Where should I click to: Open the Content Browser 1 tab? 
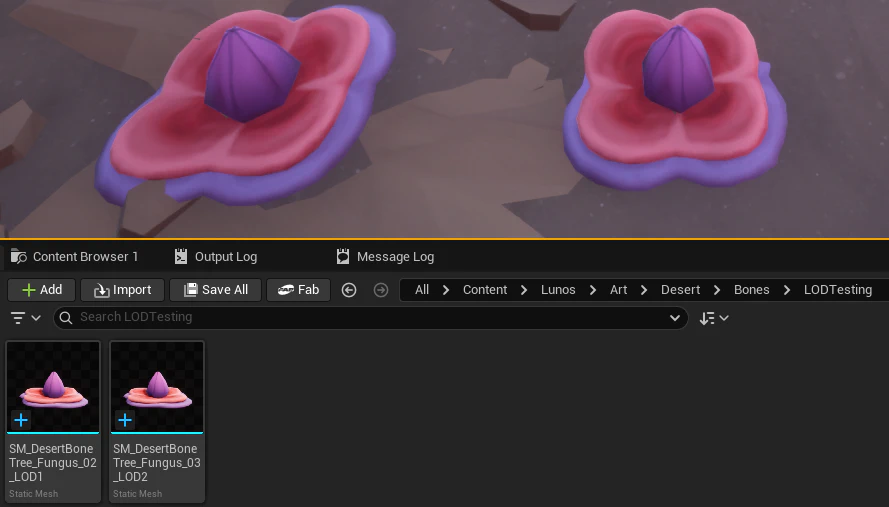(75, 257)
